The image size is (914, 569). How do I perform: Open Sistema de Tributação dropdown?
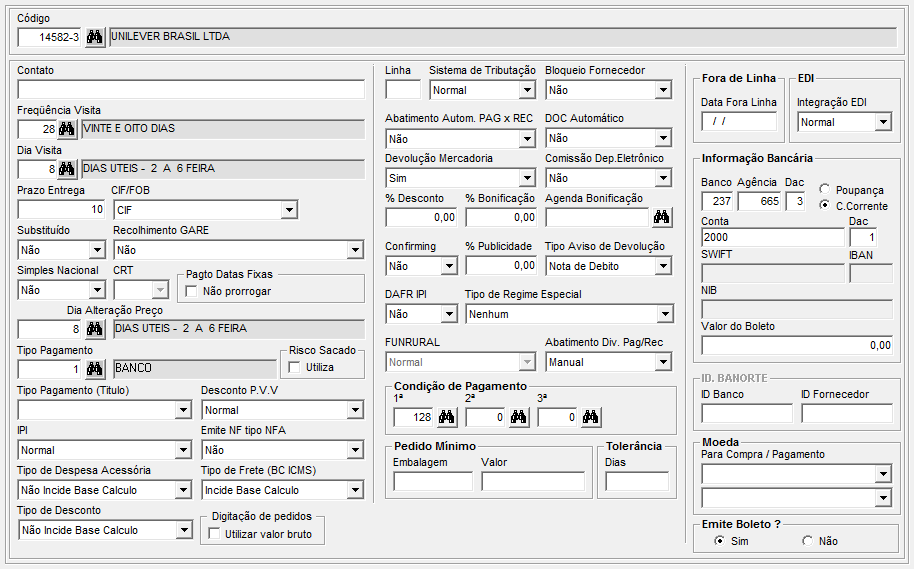click(527, 90)
